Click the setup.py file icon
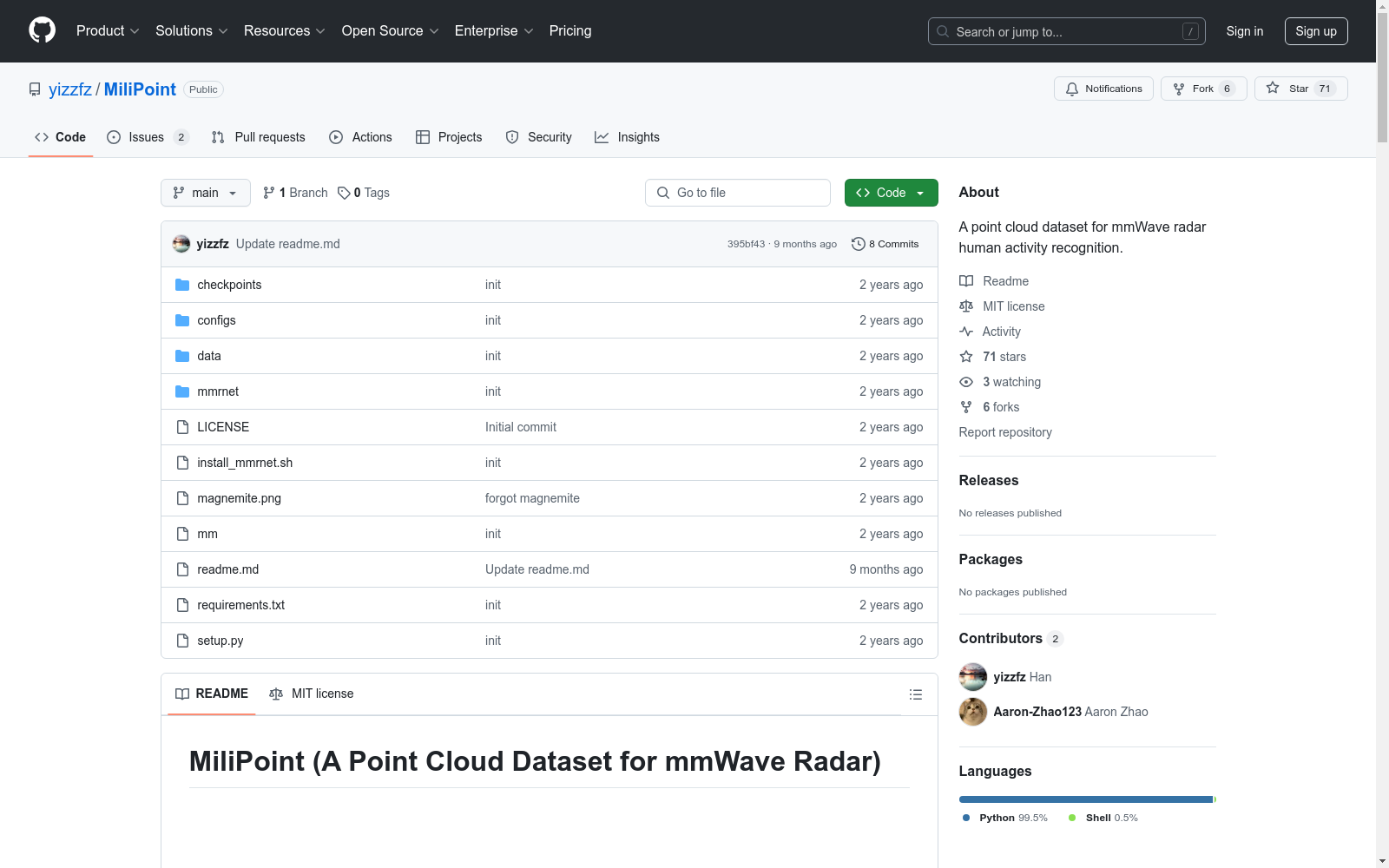Screen dimensions: 1389x868 coord(182,641)
